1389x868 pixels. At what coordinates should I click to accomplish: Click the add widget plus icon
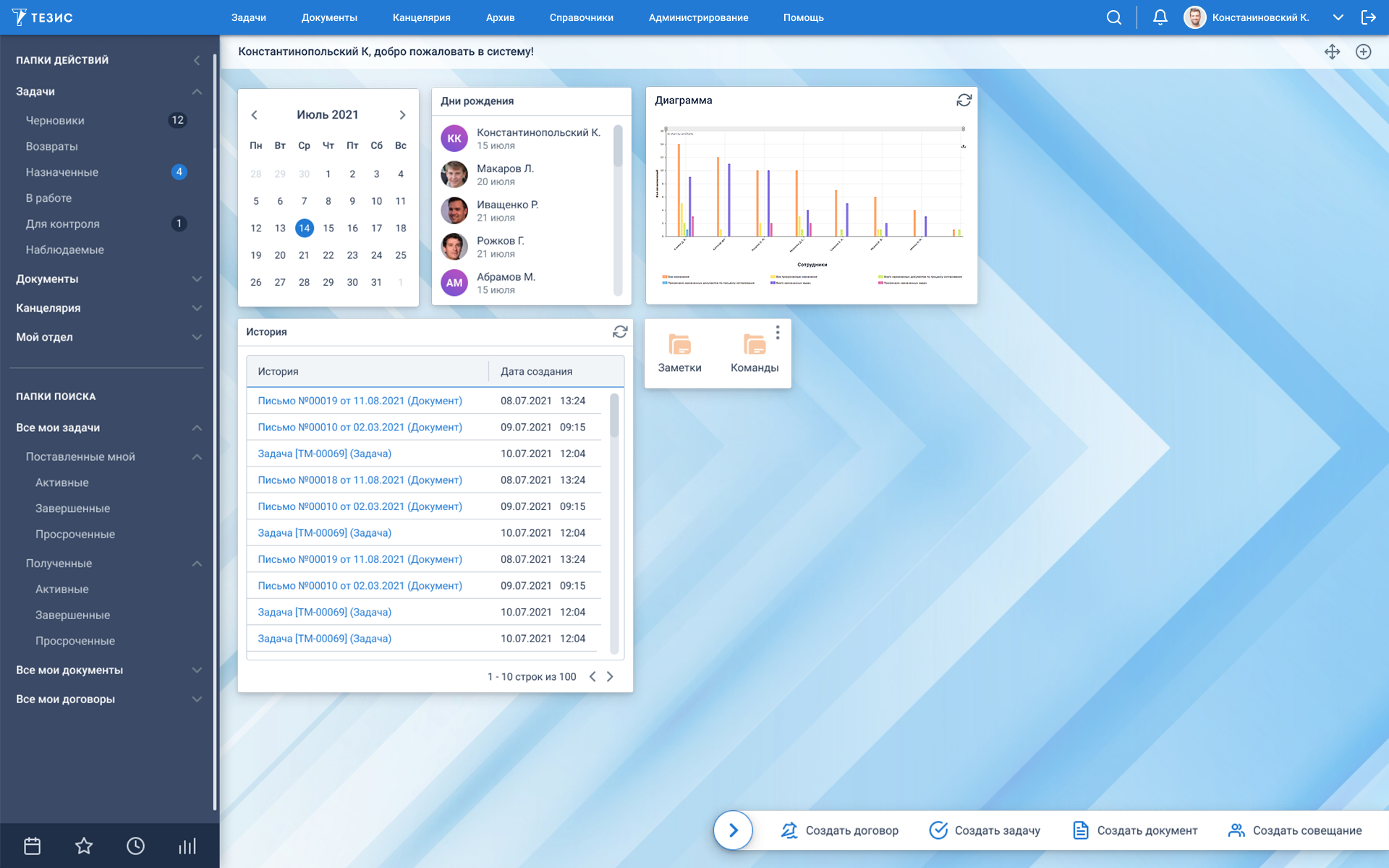pyautogui.click(x=1363, y=52)
